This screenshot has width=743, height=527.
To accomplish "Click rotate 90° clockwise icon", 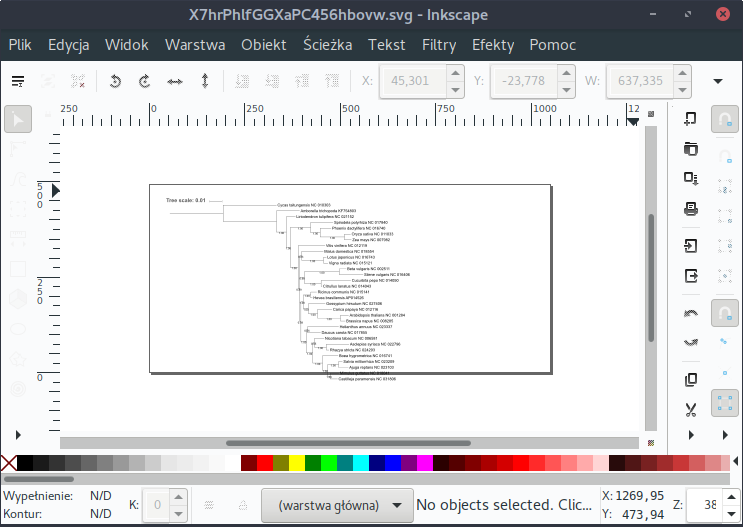I will click(x=144, y=81).
